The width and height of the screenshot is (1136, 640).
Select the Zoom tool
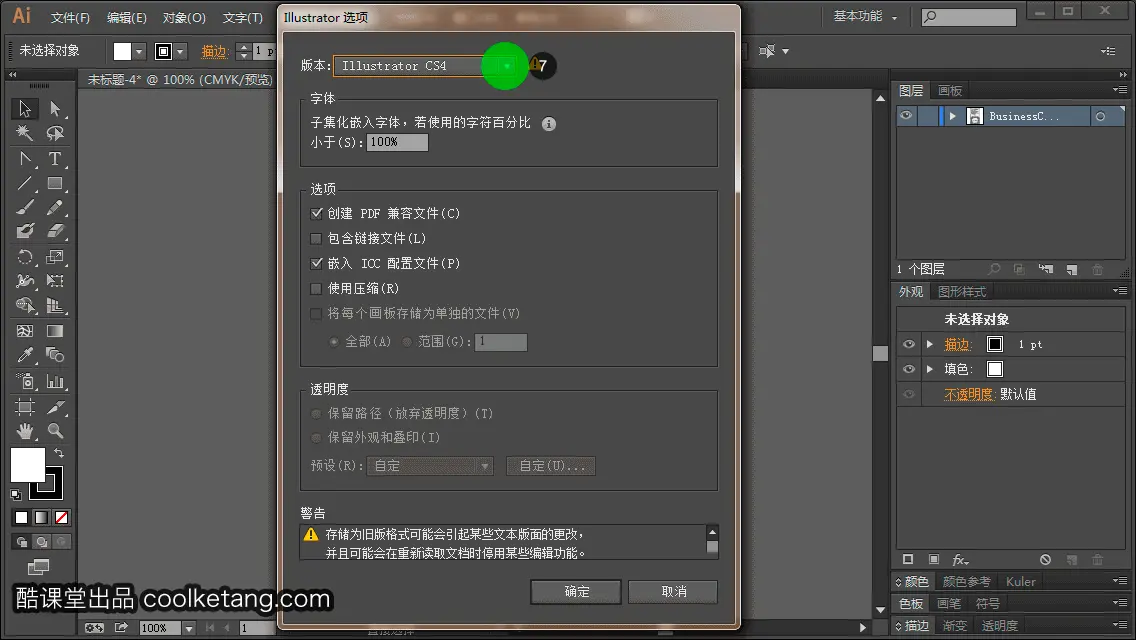(x=55, y=431)
